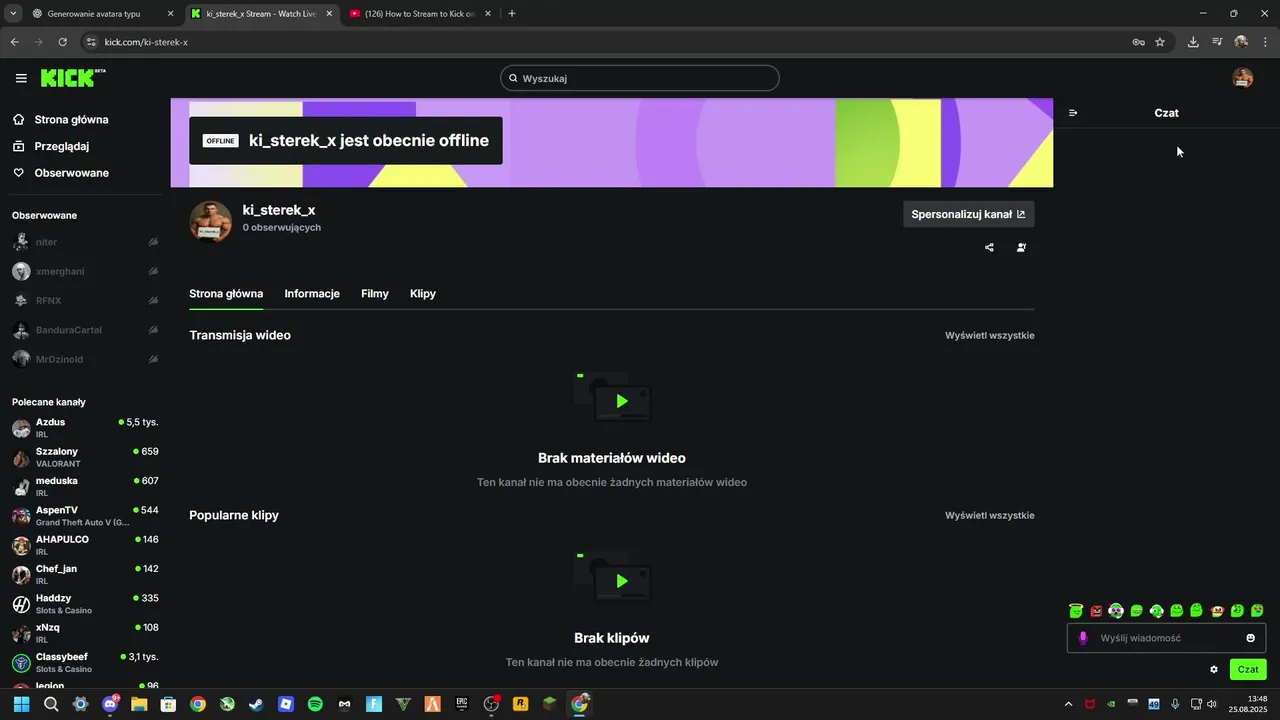Switch to the Klipy tab
Viewport: 1280px width, 720px height.
tap(423, 294)
